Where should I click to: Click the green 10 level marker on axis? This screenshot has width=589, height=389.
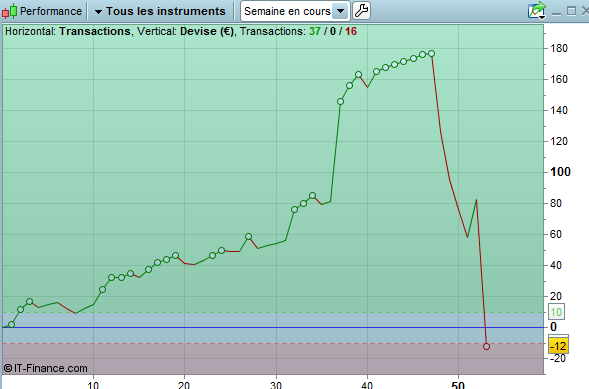pos(556,312)
